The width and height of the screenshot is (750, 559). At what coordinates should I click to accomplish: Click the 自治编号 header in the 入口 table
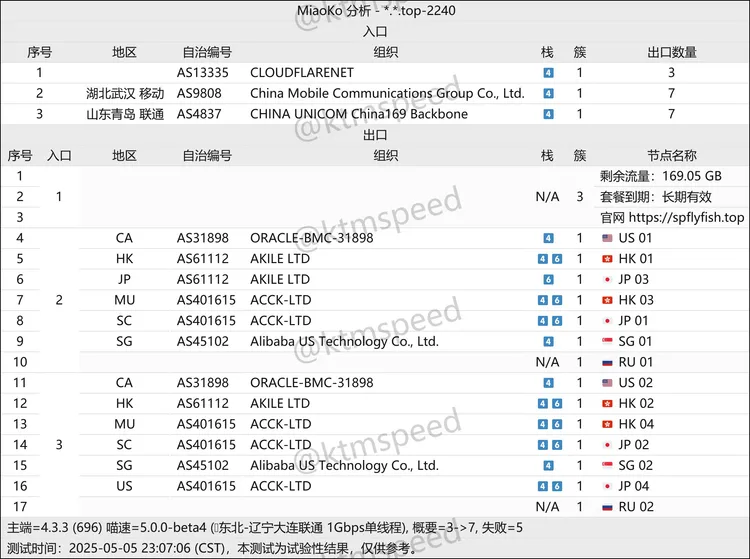206,52
